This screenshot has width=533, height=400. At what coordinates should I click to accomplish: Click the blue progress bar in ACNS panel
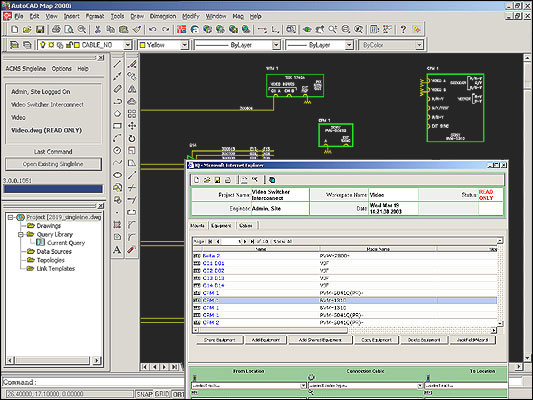(x=53, y=189)
